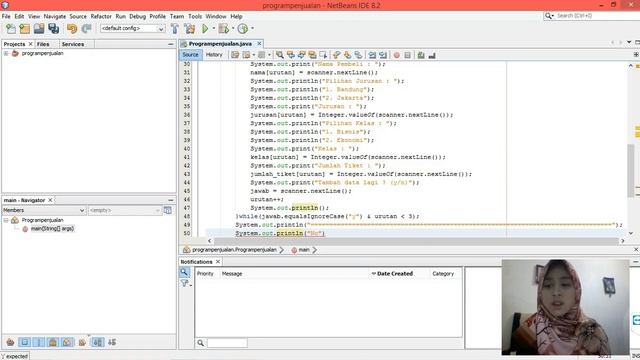Click the Undo arrow icon
This screenshot has height=360, width=640.
(x=72, y=29)
